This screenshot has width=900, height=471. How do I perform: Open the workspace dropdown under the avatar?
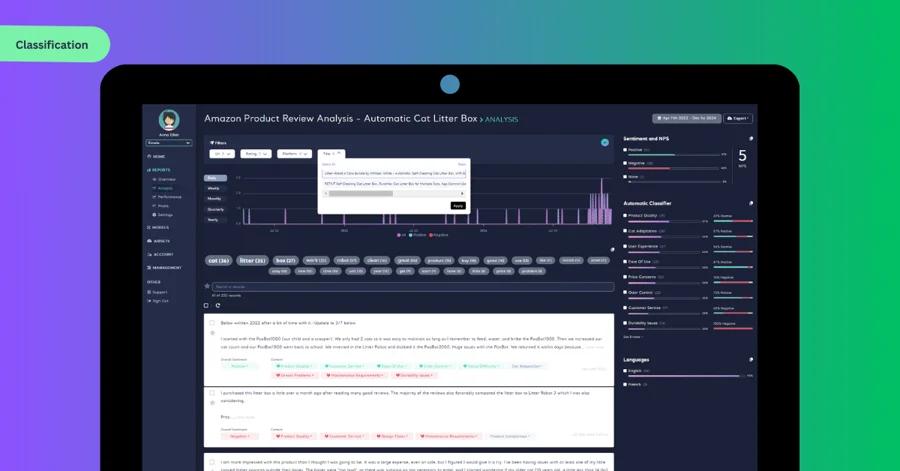click(x=169, y=143)
